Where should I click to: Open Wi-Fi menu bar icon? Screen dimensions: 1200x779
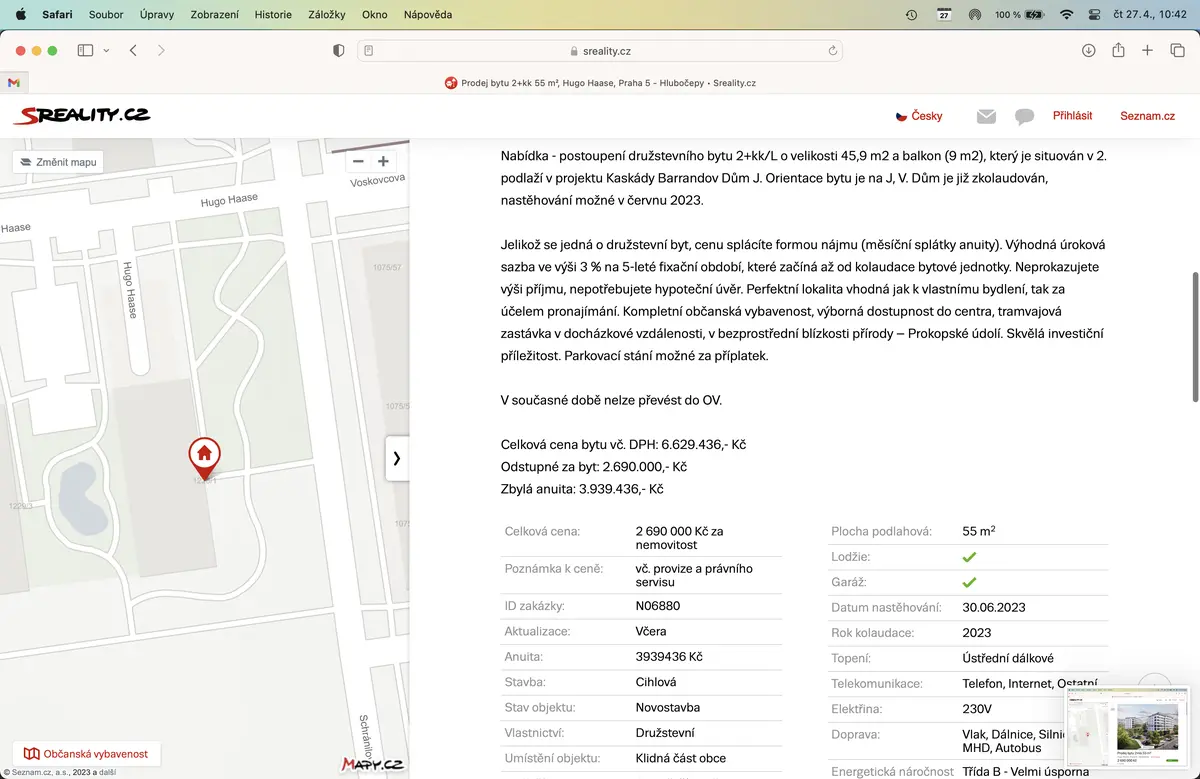click(1066, 15)
